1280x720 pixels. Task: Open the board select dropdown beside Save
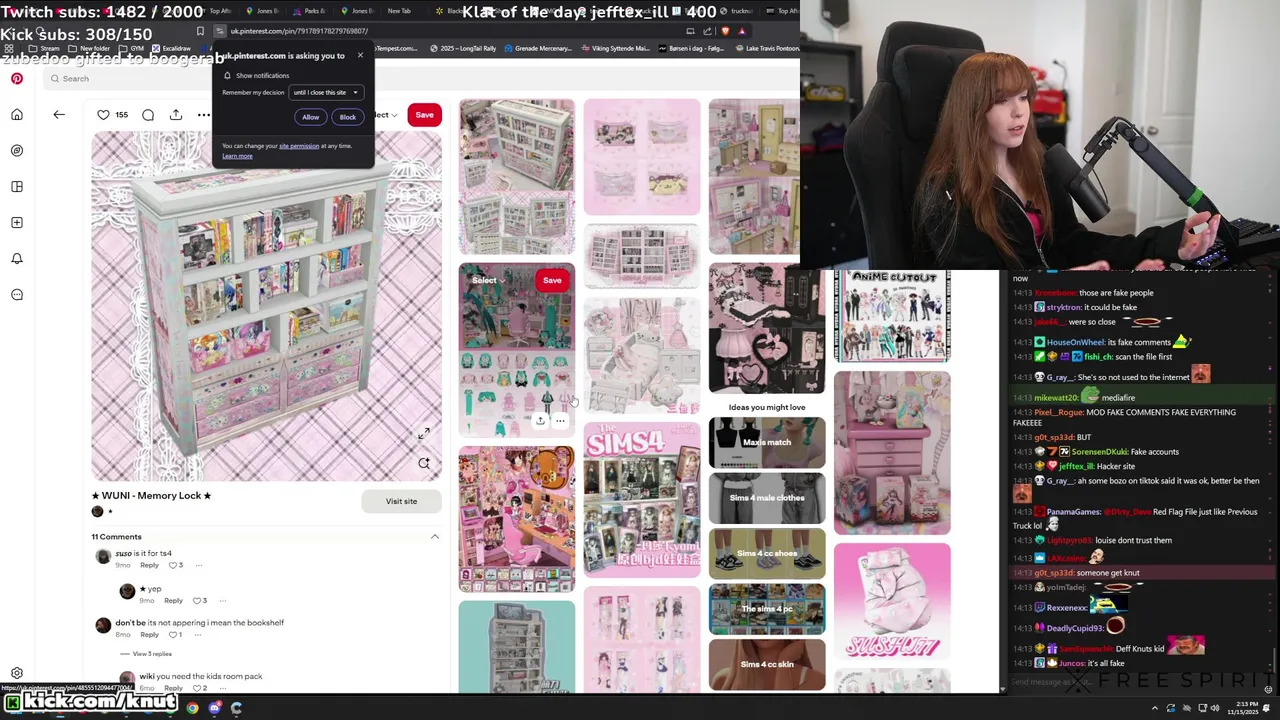pyautogui.click(x=384, y=115)
